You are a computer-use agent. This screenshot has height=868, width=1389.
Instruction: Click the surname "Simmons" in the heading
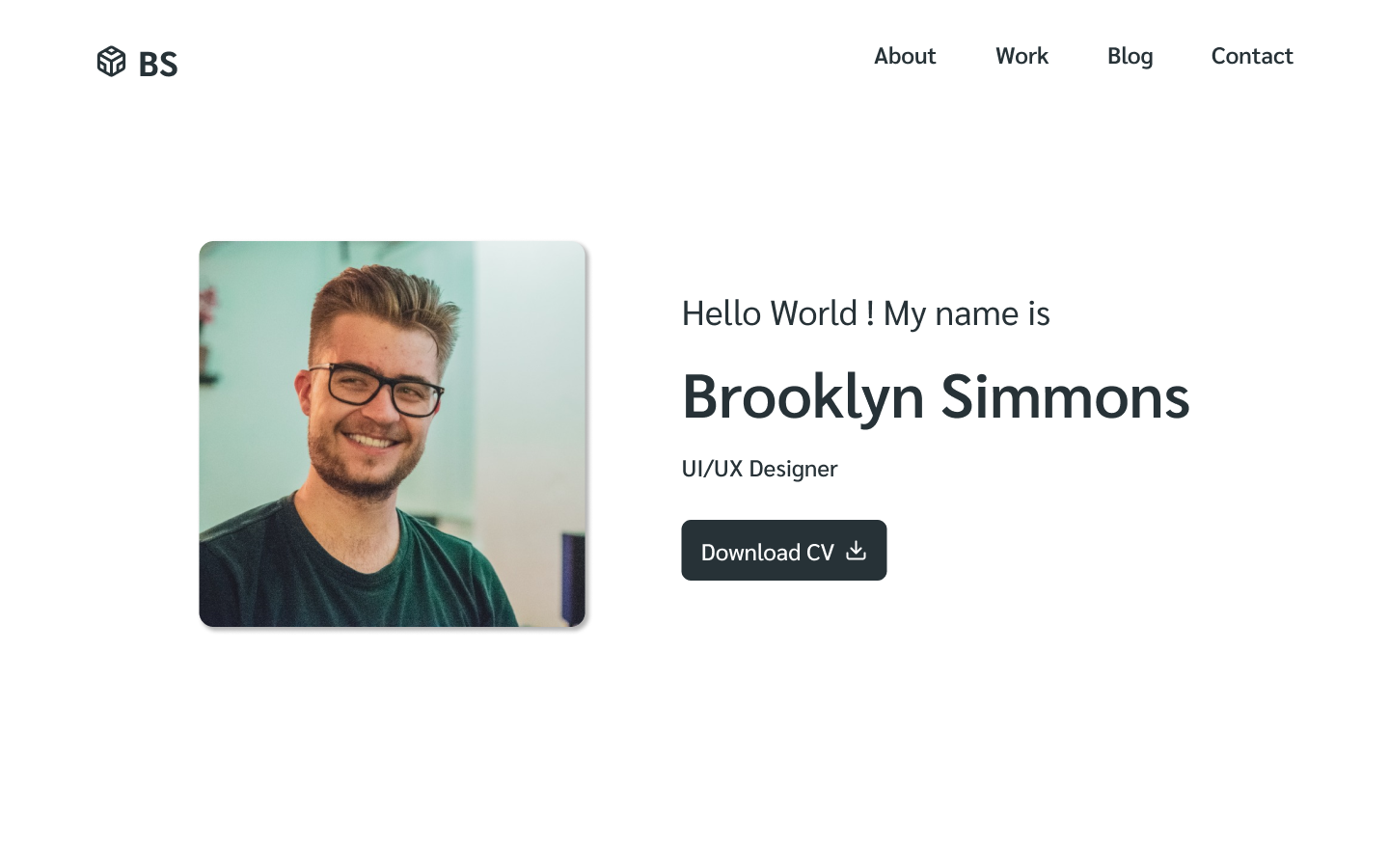click(x=1064, y=396)
